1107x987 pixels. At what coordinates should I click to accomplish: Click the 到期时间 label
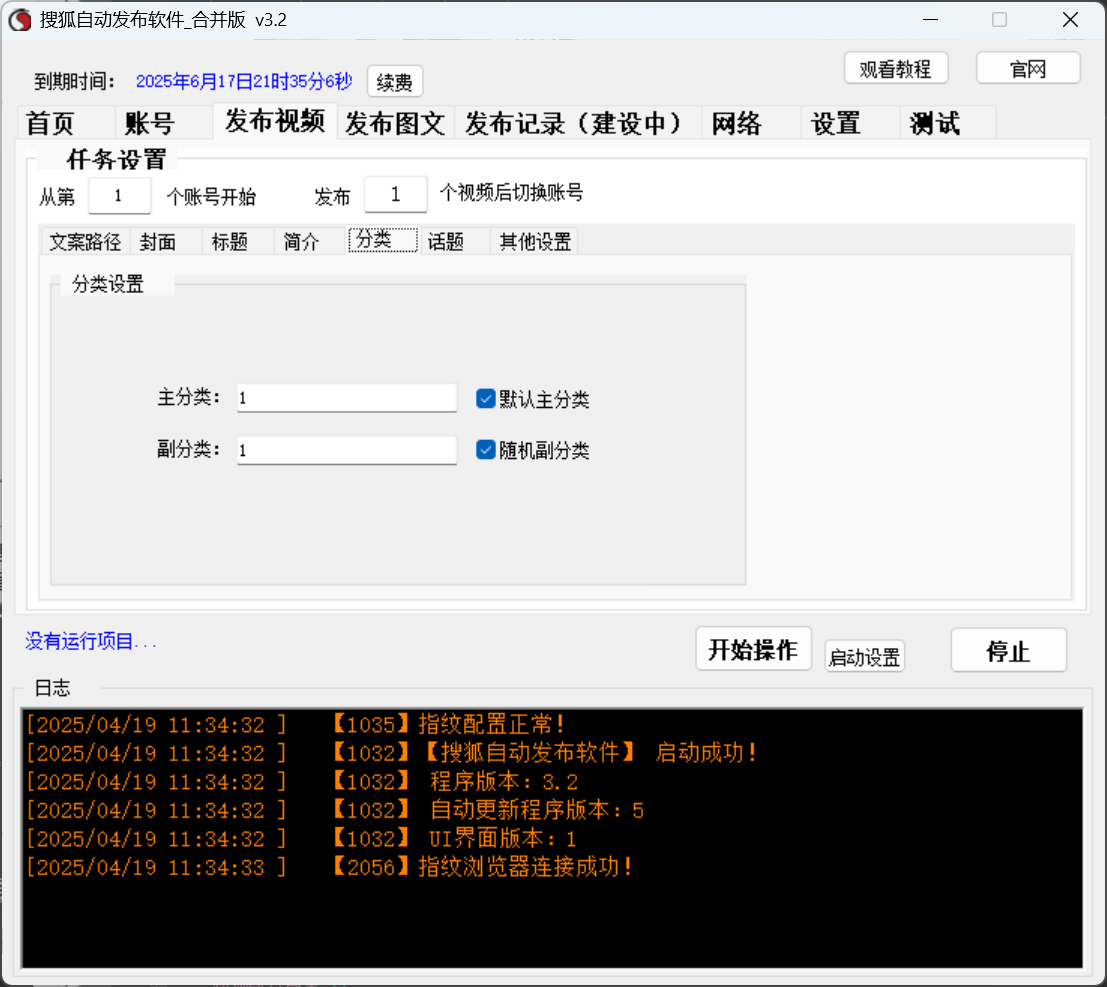[x=74, y=81]
